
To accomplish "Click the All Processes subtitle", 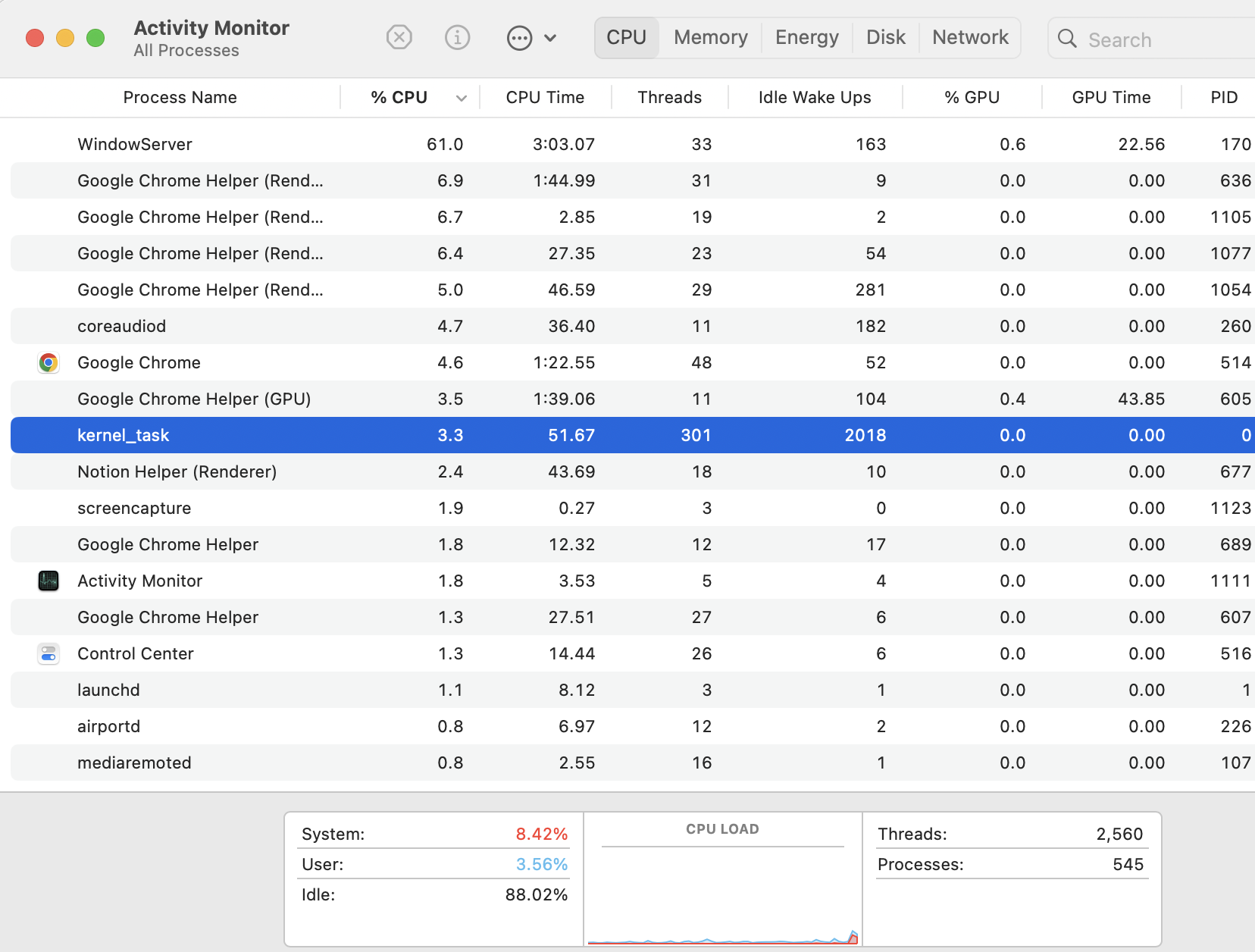I will [x=186, y=51].
